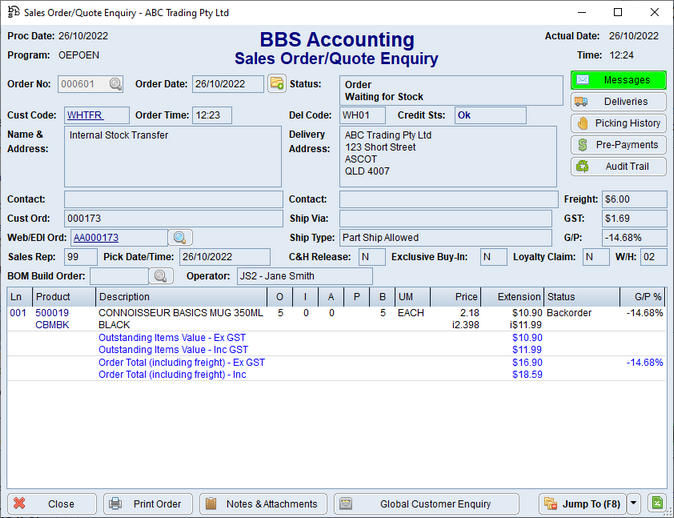The width and height of the screenshot is (674, 518).
Task: Open the green Messages button
Action: tap(618, 80)
